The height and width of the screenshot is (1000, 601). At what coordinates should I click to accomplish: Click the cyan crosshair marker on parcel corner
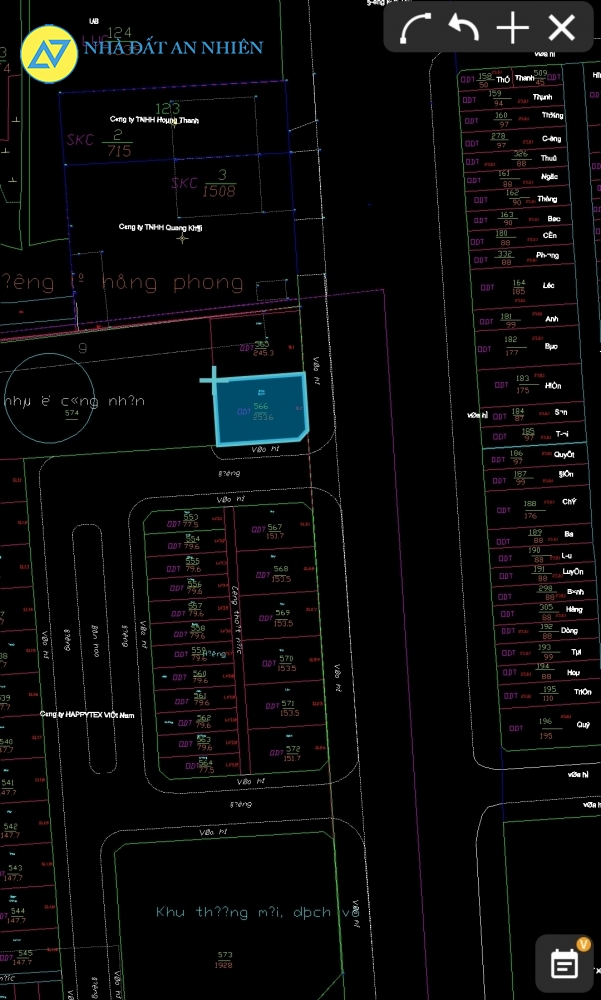(x=213, y=379)
